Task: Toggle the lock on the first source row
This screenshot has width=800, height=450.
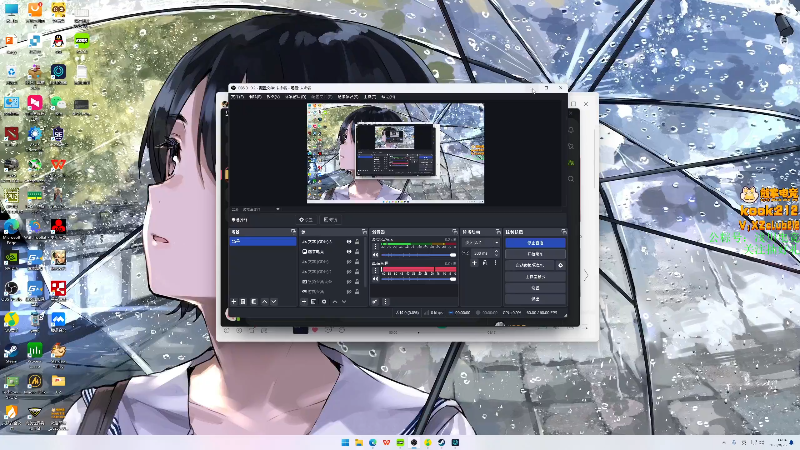Action: point(357,241)
